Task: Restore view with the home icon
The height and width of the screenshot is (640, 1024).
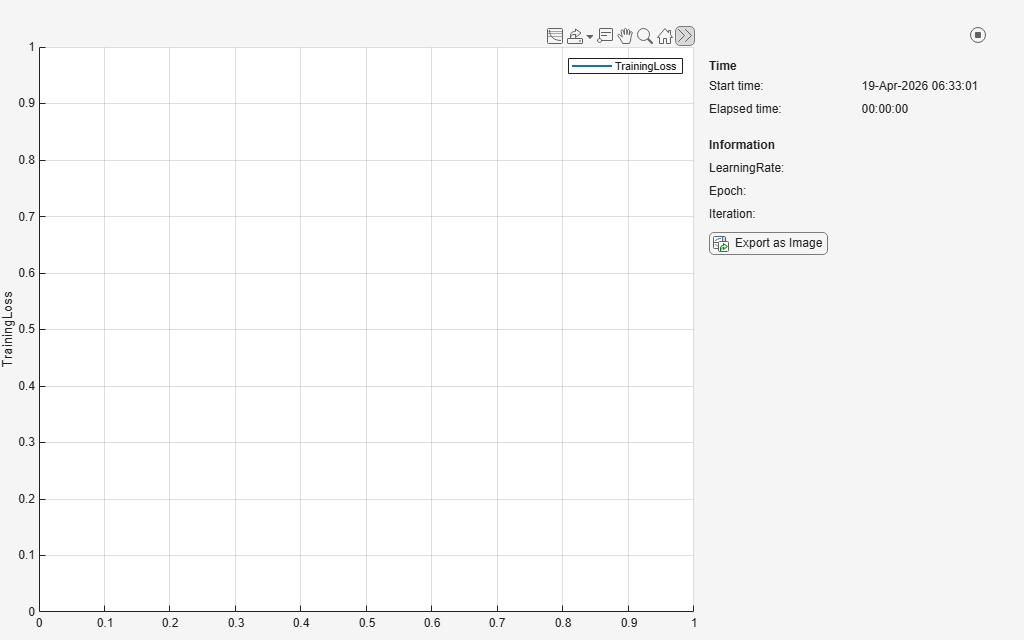Action: click(665, 36)
